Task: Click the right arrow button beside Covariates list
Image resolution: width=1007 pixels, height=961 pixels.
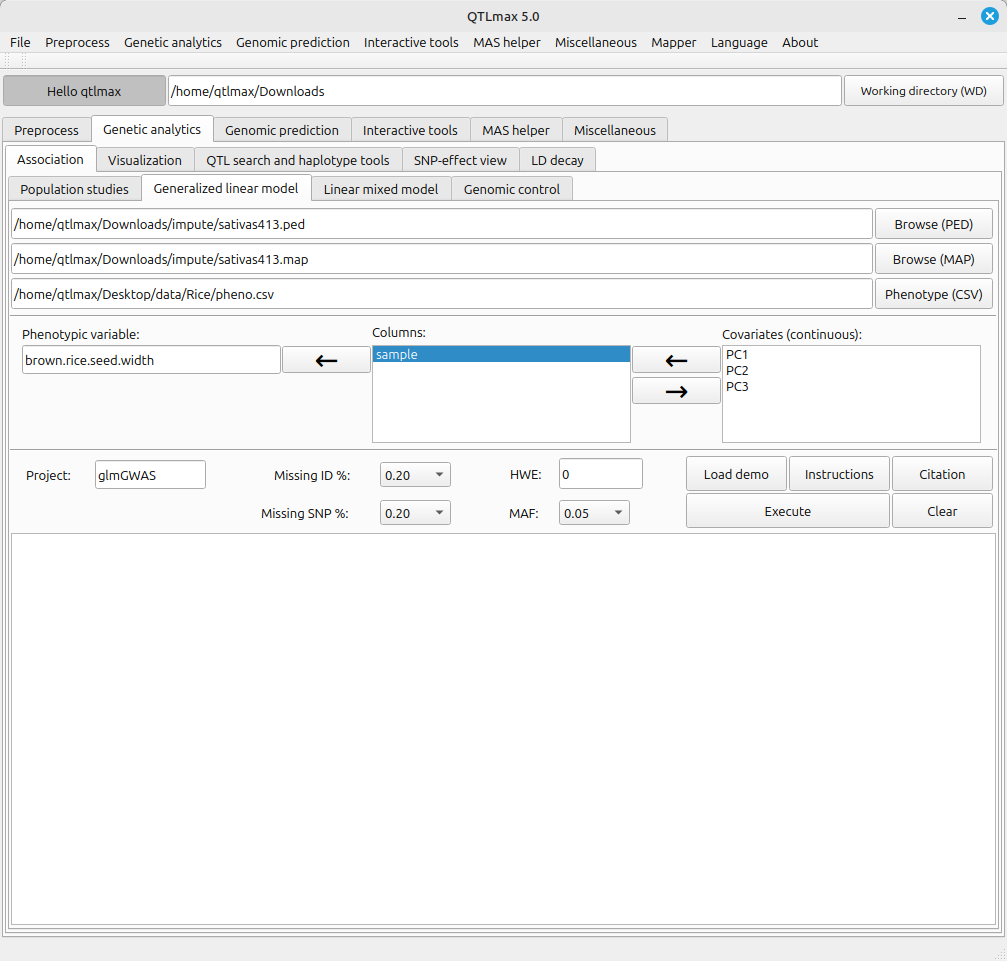Action: click(676, 391)
